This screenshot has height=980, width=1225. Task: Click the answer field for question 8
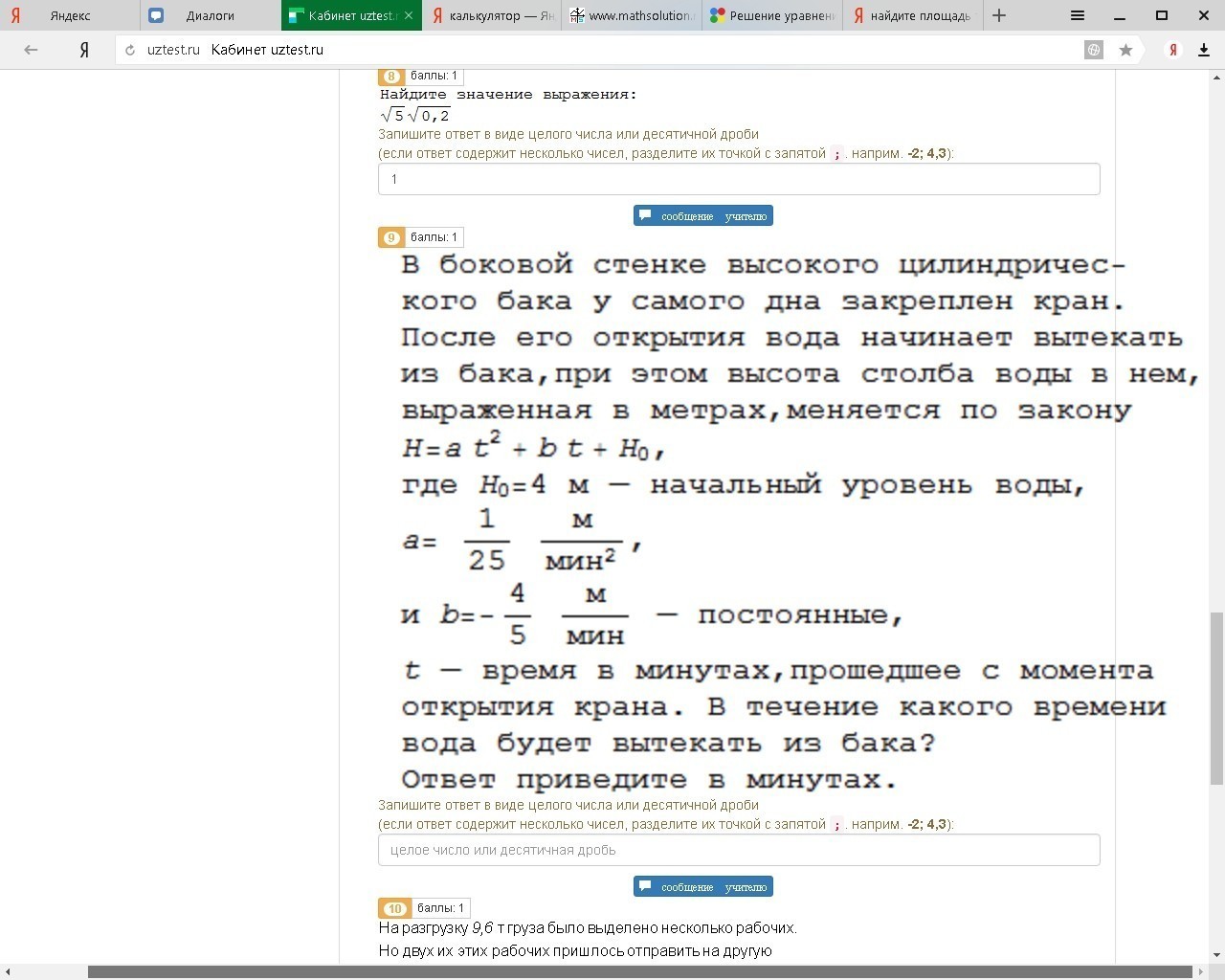739,179
